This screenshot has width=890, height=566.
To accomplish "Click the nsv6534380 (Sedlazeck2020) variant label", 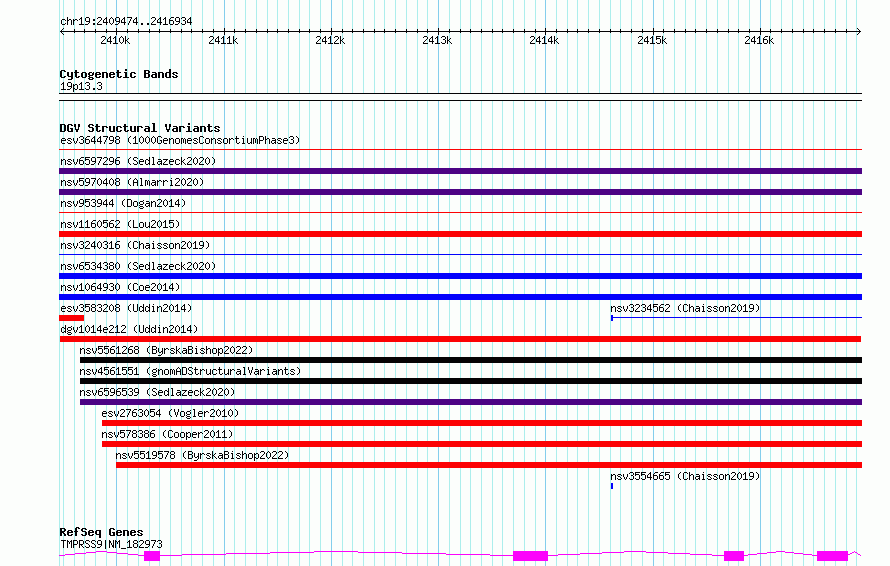I will coord(138,266).
